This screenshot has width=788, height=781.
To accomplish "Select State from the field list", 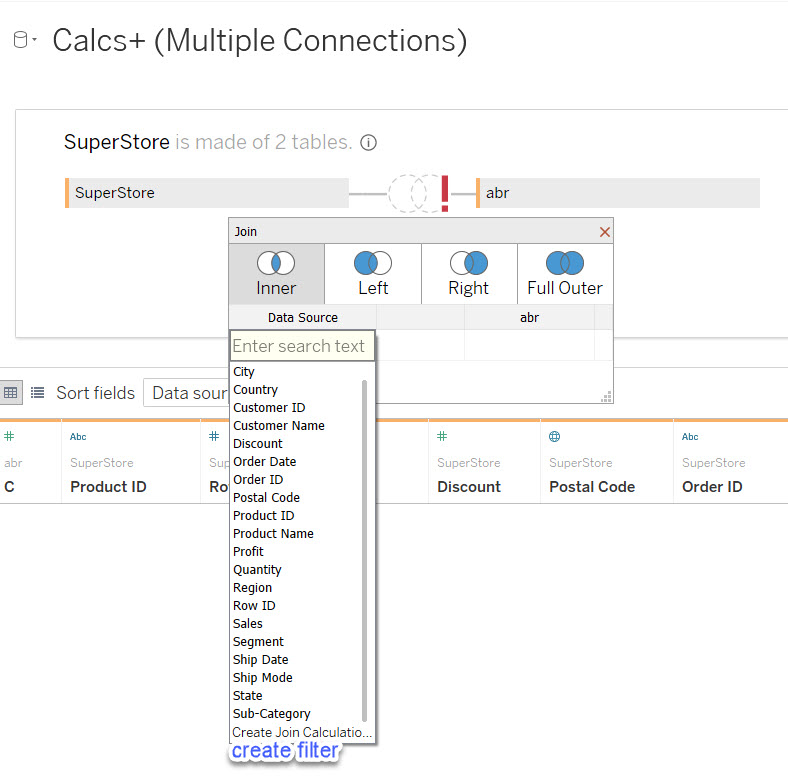I will click(247, 696).
